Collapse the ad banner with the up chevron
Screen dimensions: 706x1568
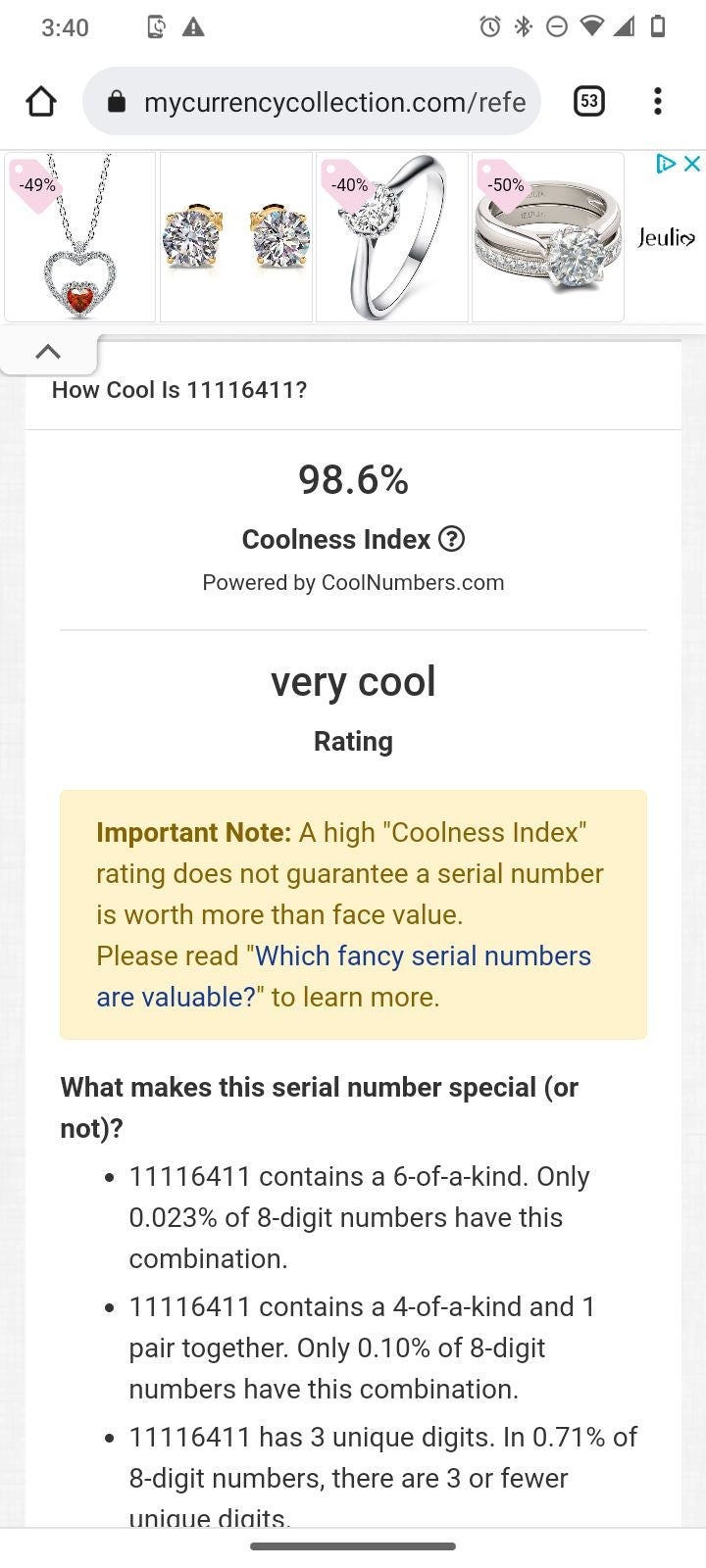coord(48,352)
